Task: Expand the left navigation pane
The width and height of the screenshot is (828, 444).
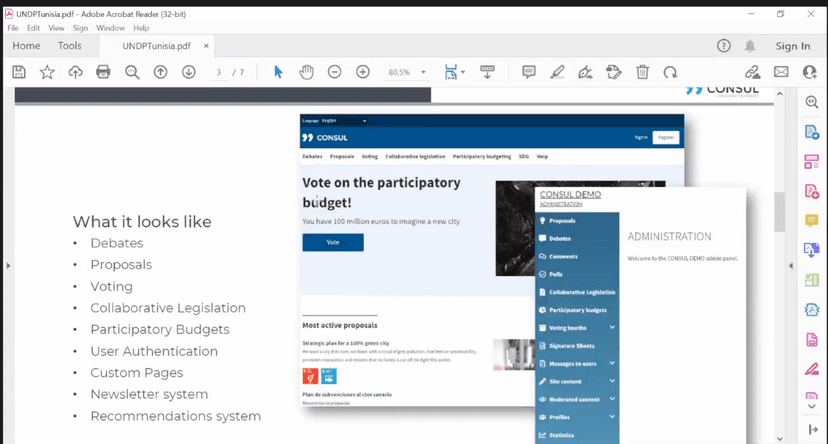Action: (x=8, y=266)
